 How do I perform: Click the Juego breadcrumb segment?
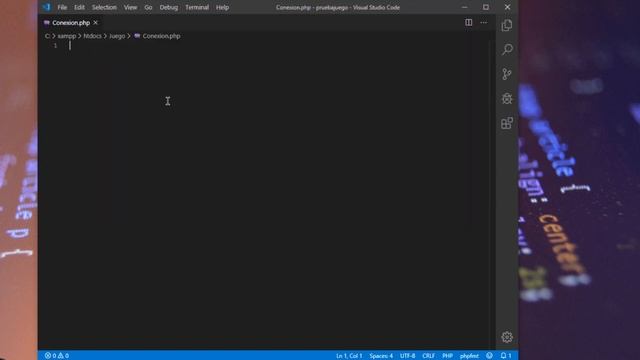(117, 36)
